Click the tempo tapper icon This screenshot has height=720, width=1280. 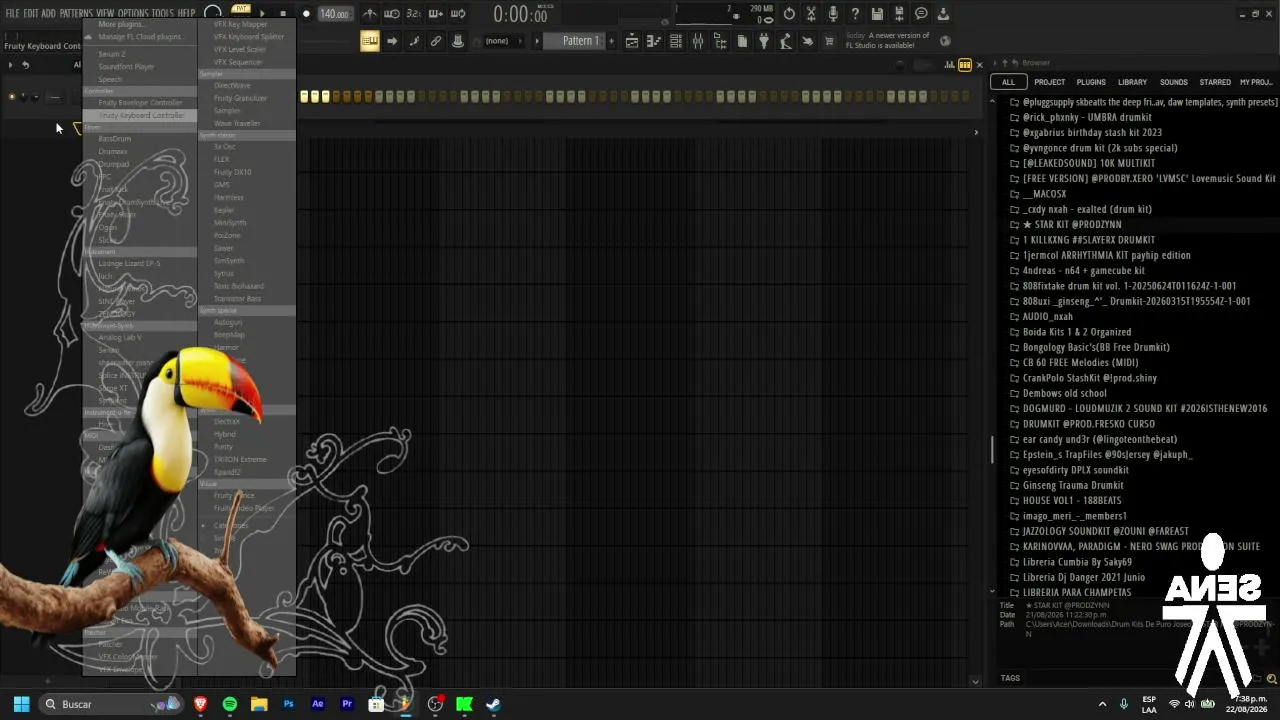tap(786, 41)
